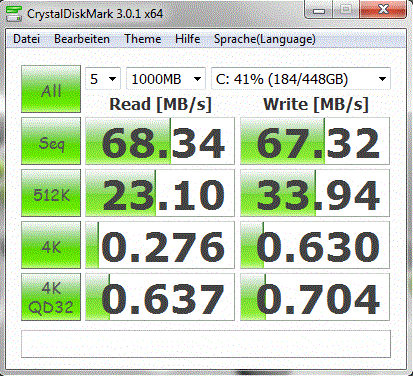413x376 pixels.
Task: Click the empty comment field at the bottom
Action: 206,344
